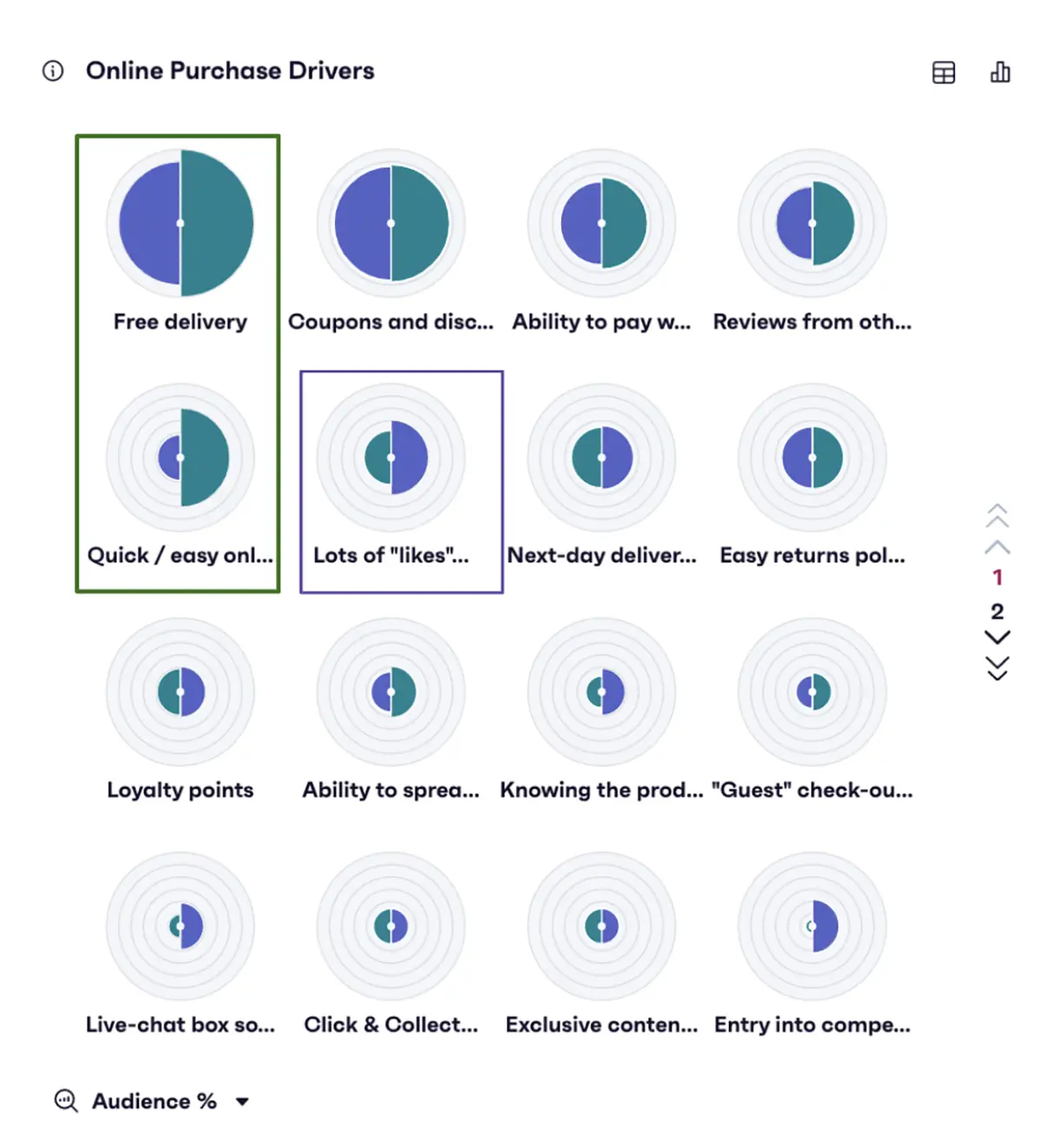This screenshot has width=1041, height=1148.
Task: Open the Click & Collect chart
Action: click(x=391, y=926)
